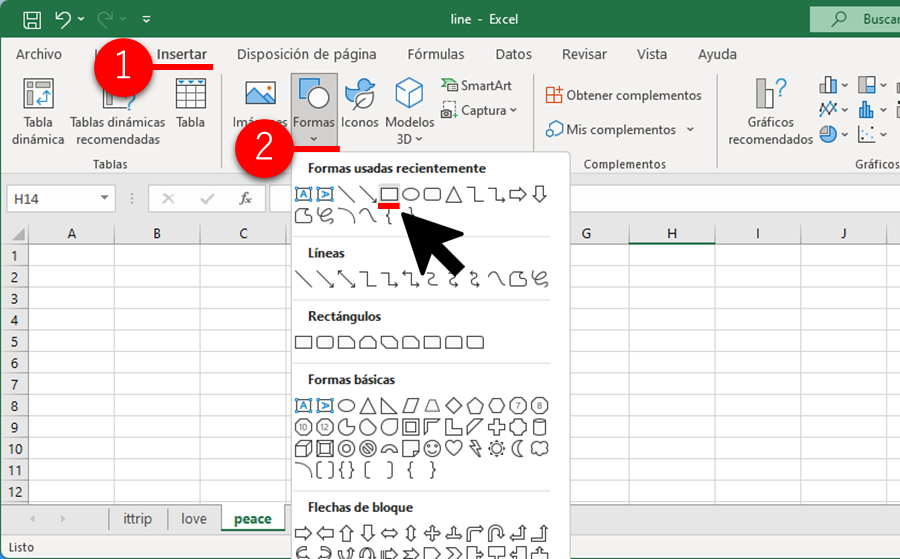
Task: Switch to the ittrip sheet tab
Action: (x=138, y=519)
